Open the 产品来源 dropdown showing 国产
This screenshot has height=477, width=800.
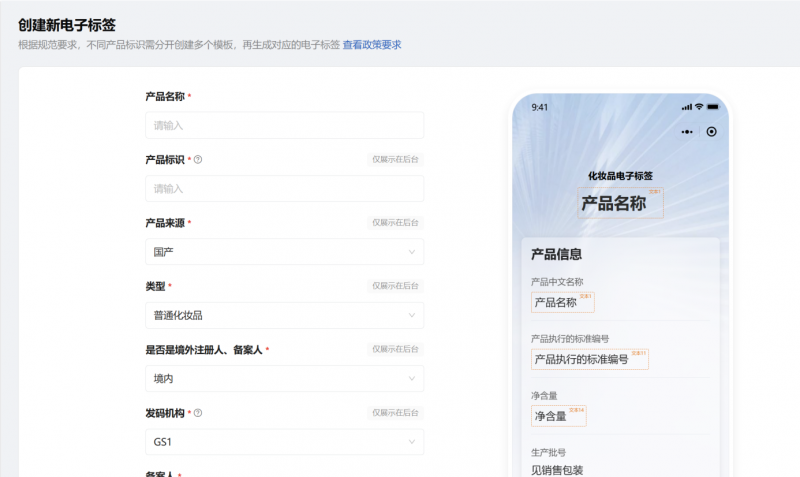pyautogui.click(x=284, y=252)
